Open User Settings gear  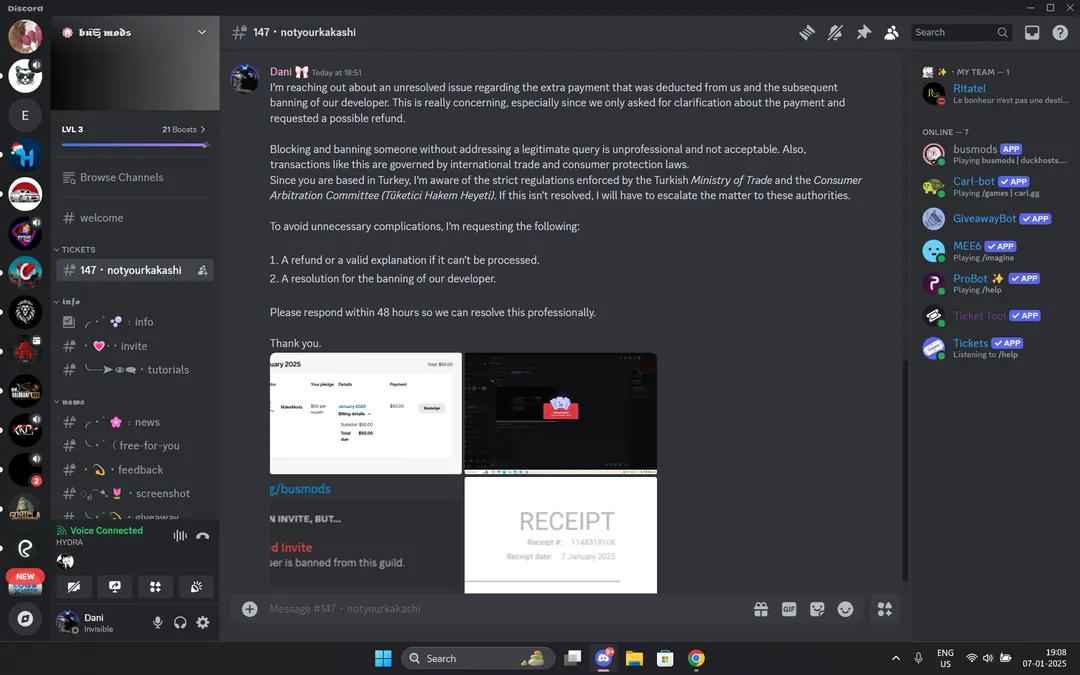click(x=202, y=623)
